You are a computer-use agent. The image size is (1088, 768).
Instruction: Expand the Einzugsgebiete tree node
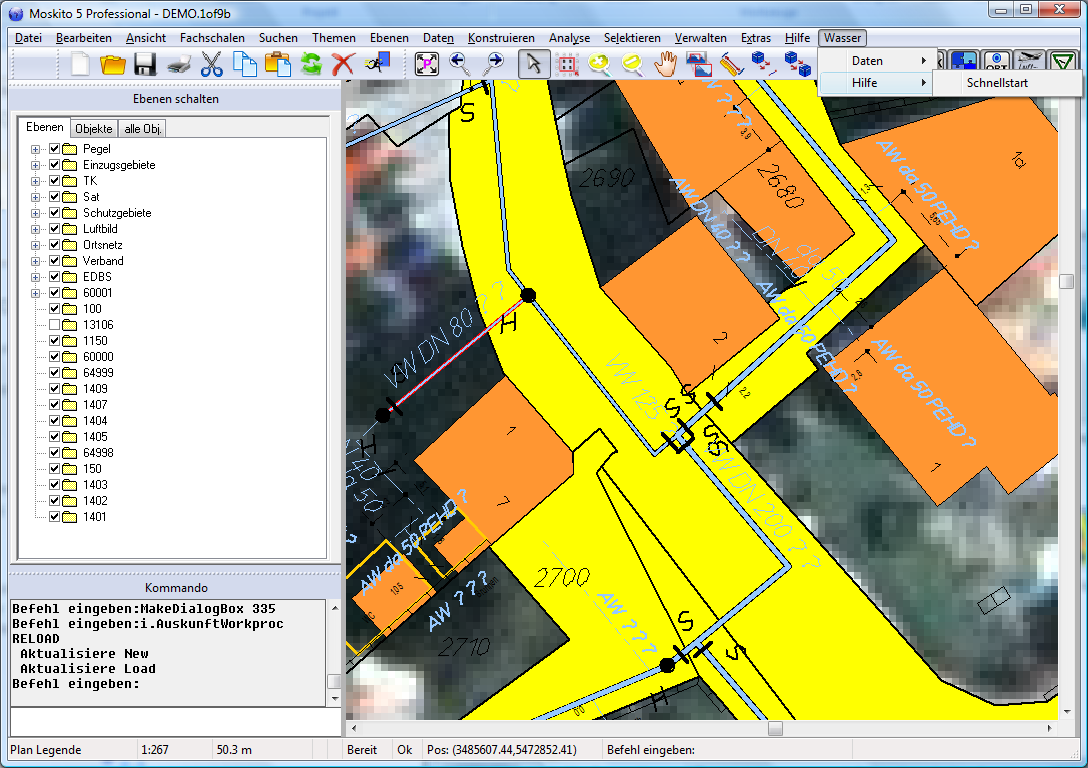[x=36, y=165]
